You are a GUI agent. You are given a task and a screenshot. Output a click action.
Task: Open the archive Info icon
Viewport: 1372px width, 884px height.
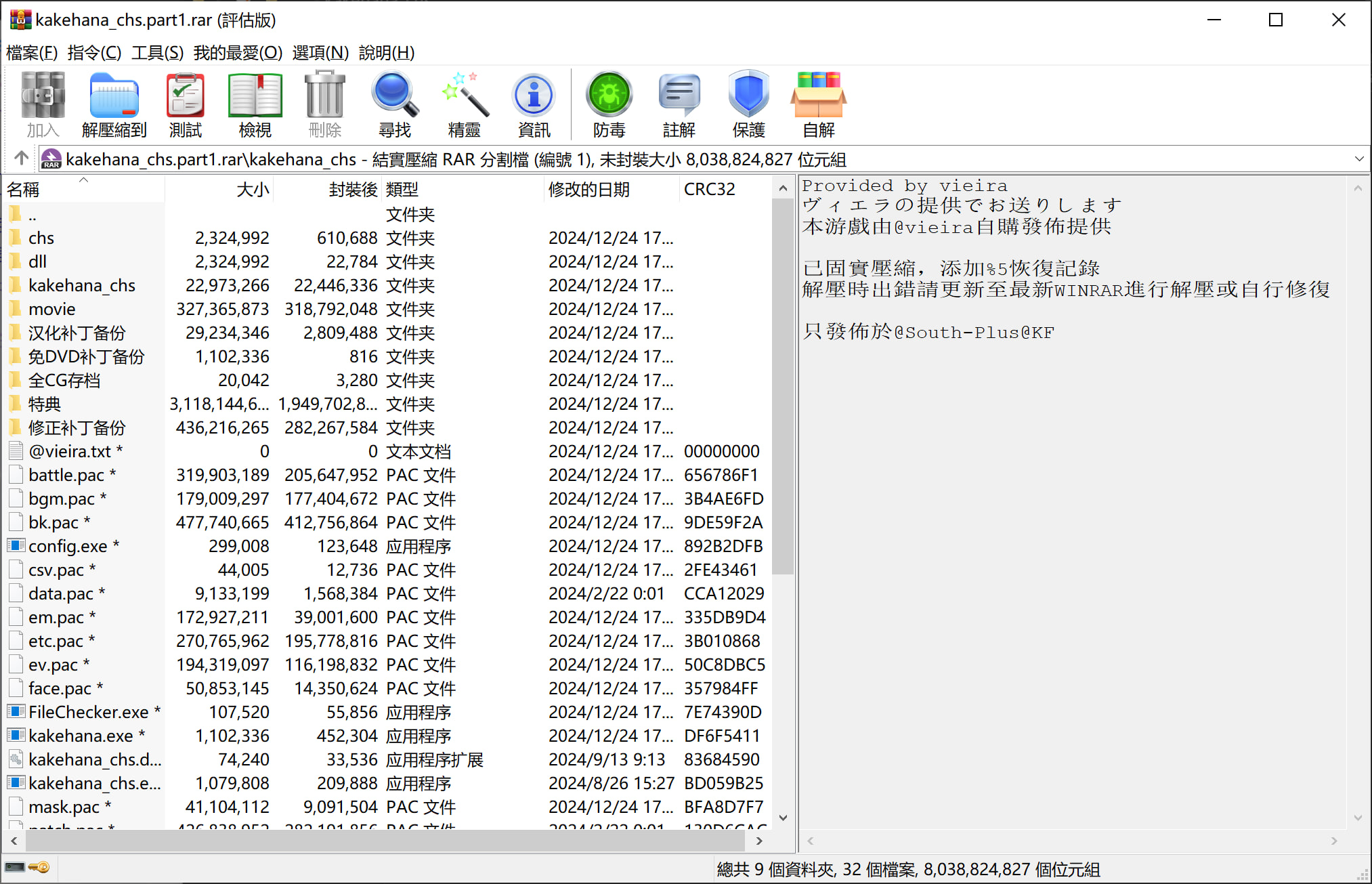(x=534, y=104)
